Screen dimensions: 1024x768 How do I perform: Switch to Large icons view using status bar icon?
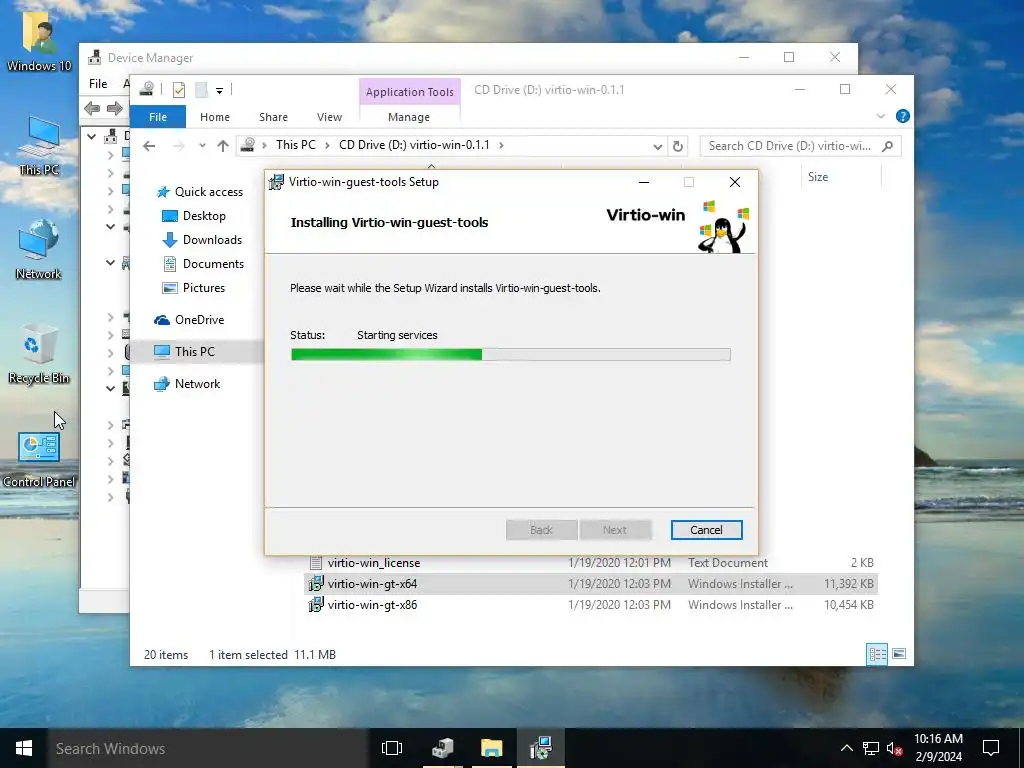point(899,654)
